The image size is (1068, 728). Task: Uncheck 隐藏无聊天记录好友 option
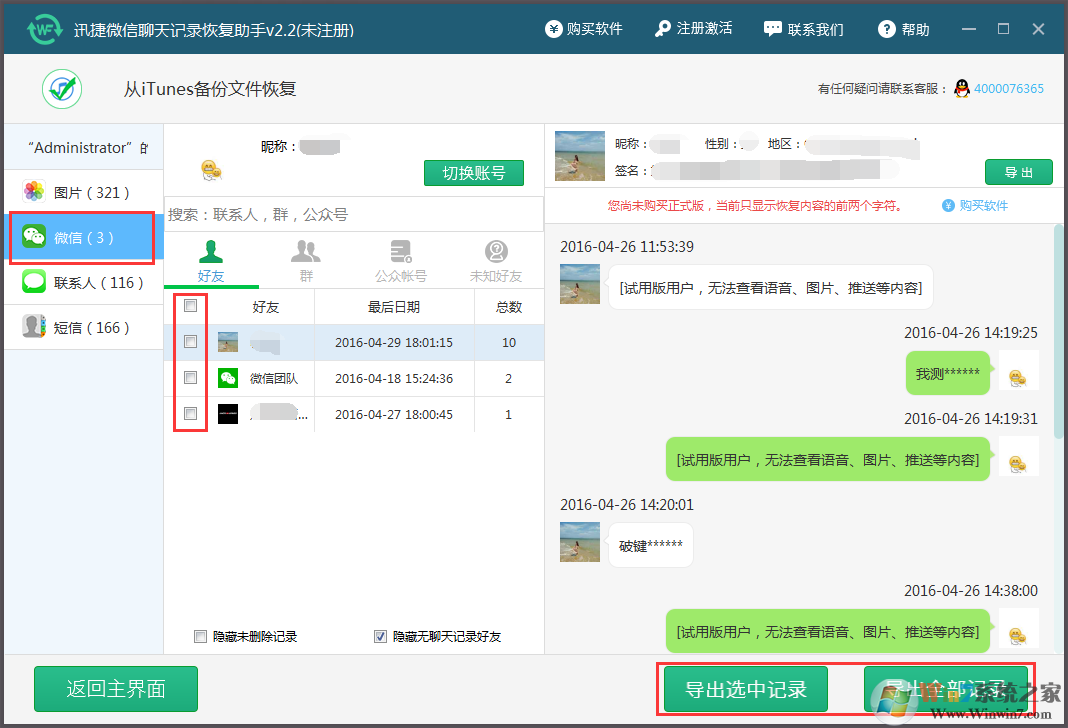pyautogui.click(x=381, y=636)
